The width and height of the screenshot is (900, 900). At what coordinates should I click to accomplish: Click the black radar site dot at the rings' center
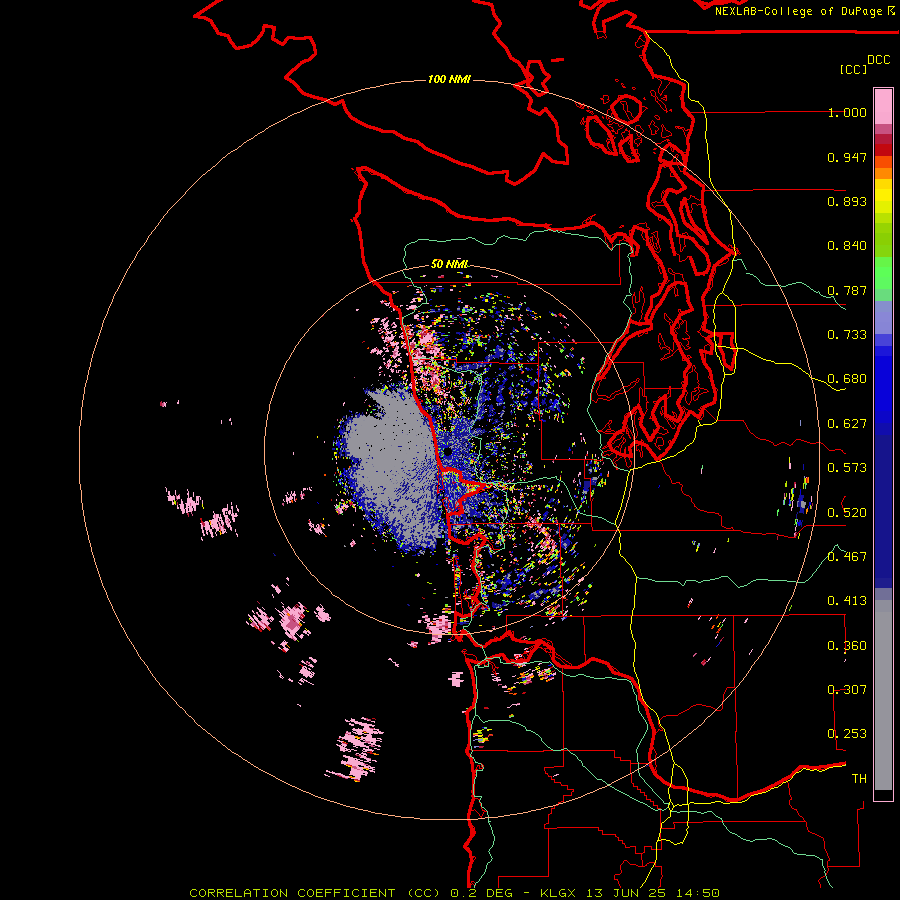click(x=447, y=453)
